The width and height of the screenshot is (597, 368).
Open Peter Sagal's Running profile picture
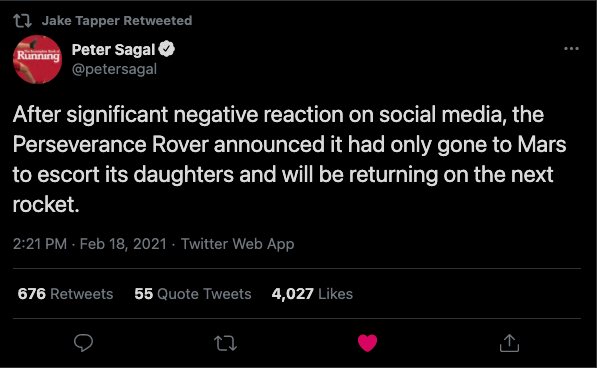(37, 59)
